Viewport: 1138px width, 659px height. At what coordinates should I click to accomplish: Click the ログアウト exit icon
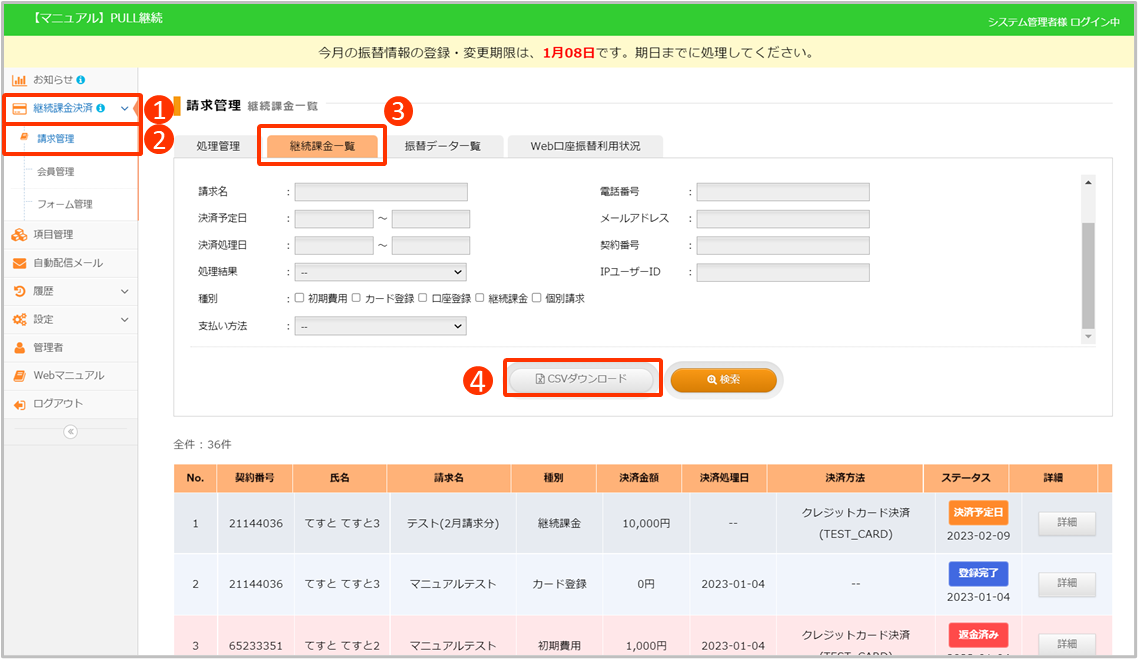pyautogui.click(x=19, y=404)
